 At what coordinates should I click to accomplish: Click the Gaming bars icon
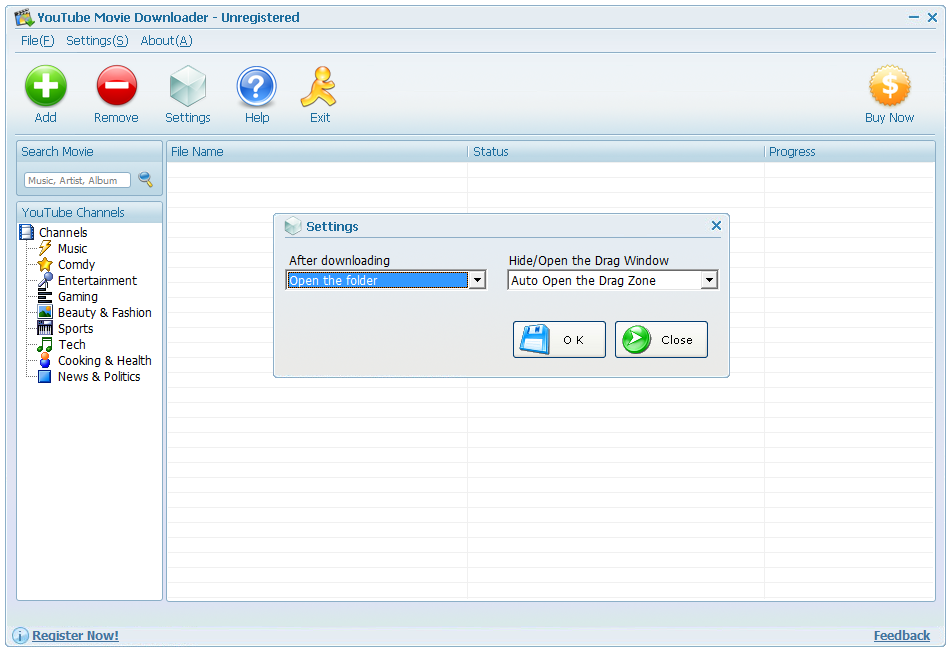(x=45, y=296)
